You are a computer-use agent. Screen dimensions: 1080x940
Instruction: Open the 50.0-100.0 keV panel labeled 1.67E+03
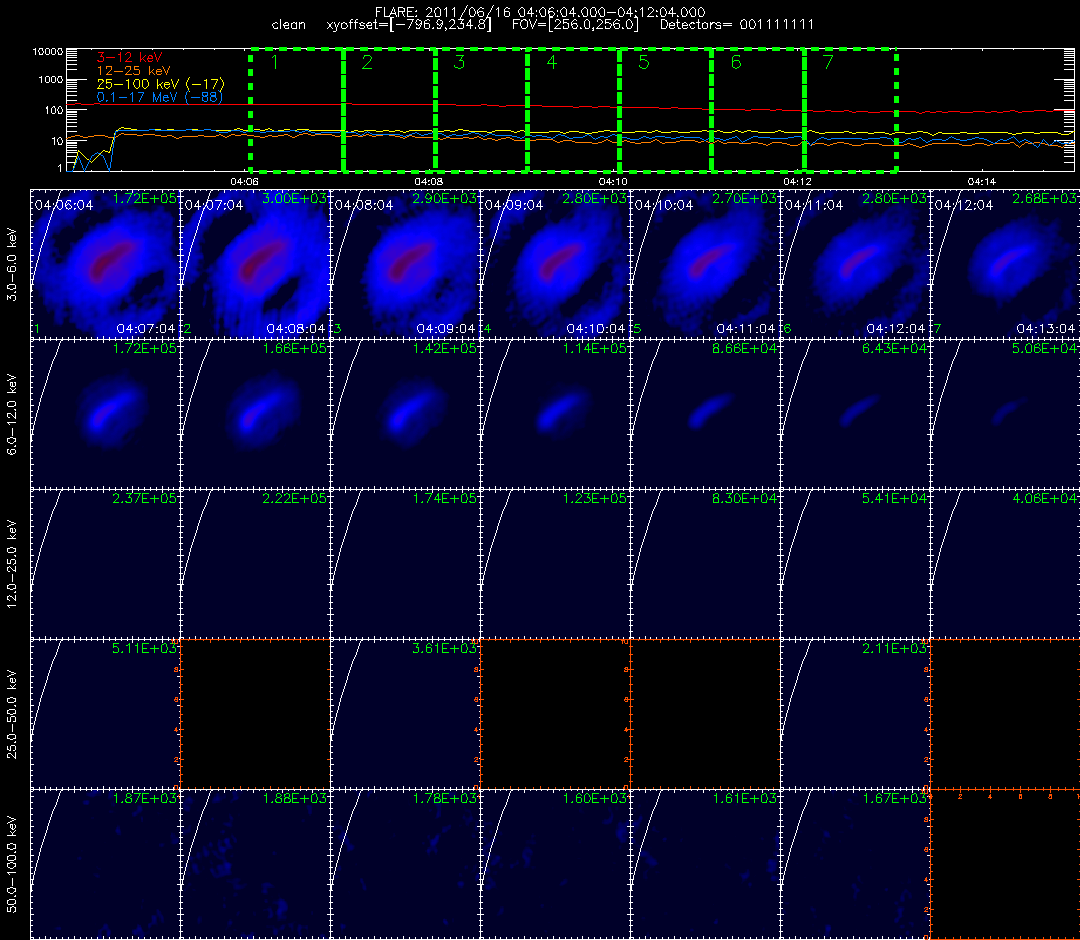[x=855, y=864]
